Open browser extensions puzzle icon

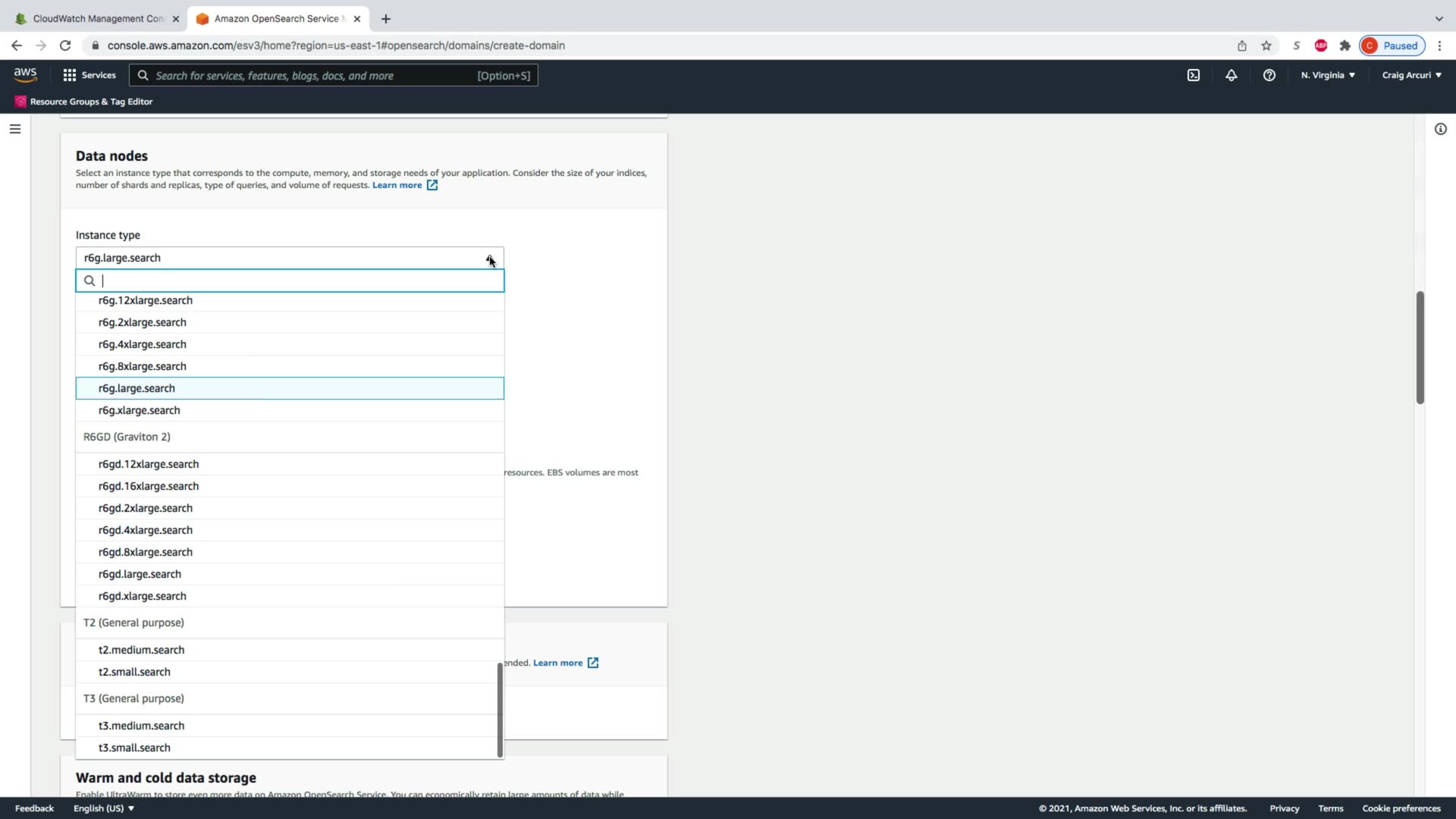tap(1345, 45)
